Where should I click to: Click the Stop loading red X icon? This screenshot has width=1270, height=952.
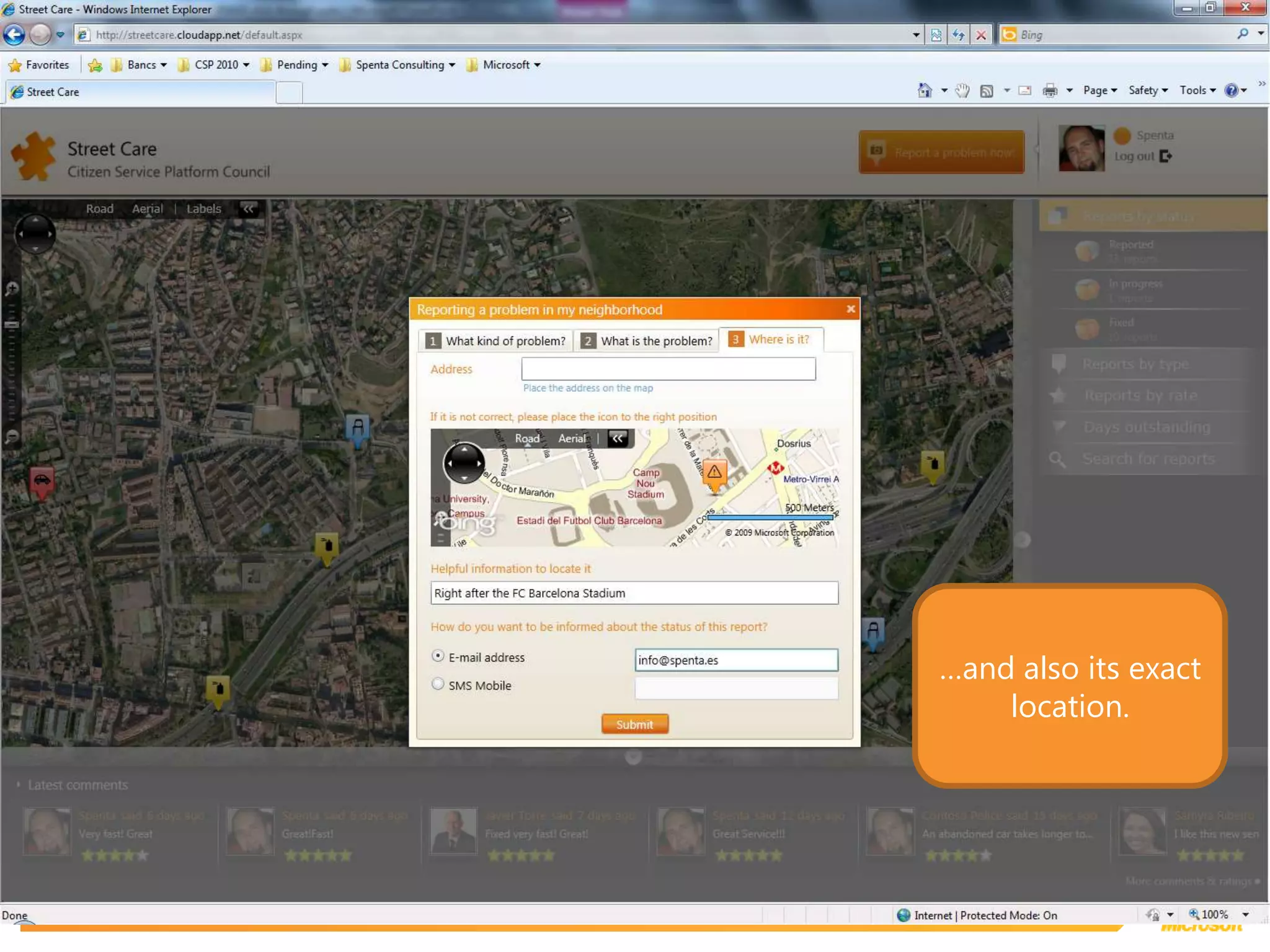click(x=981, y=35)
